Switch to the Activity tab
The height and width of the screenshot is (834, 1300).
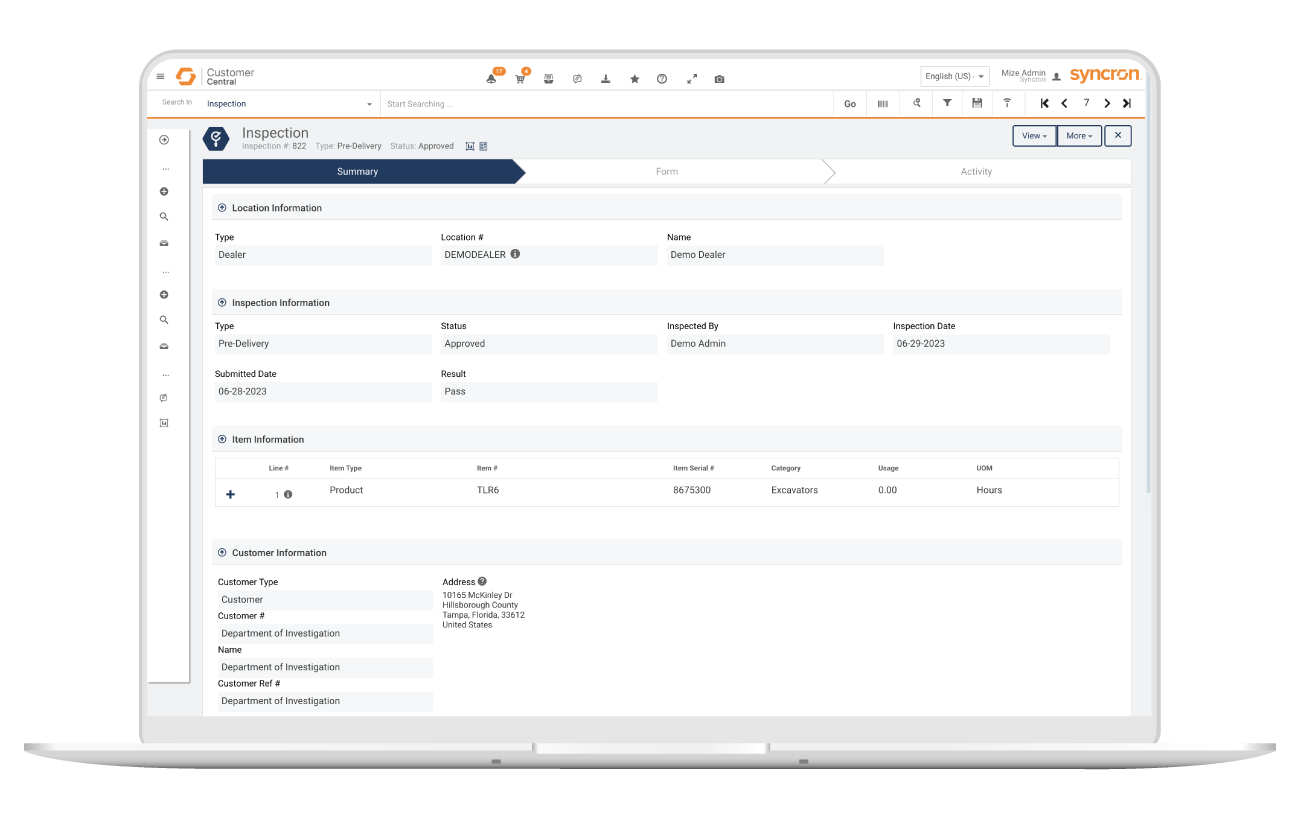point(976,172)
